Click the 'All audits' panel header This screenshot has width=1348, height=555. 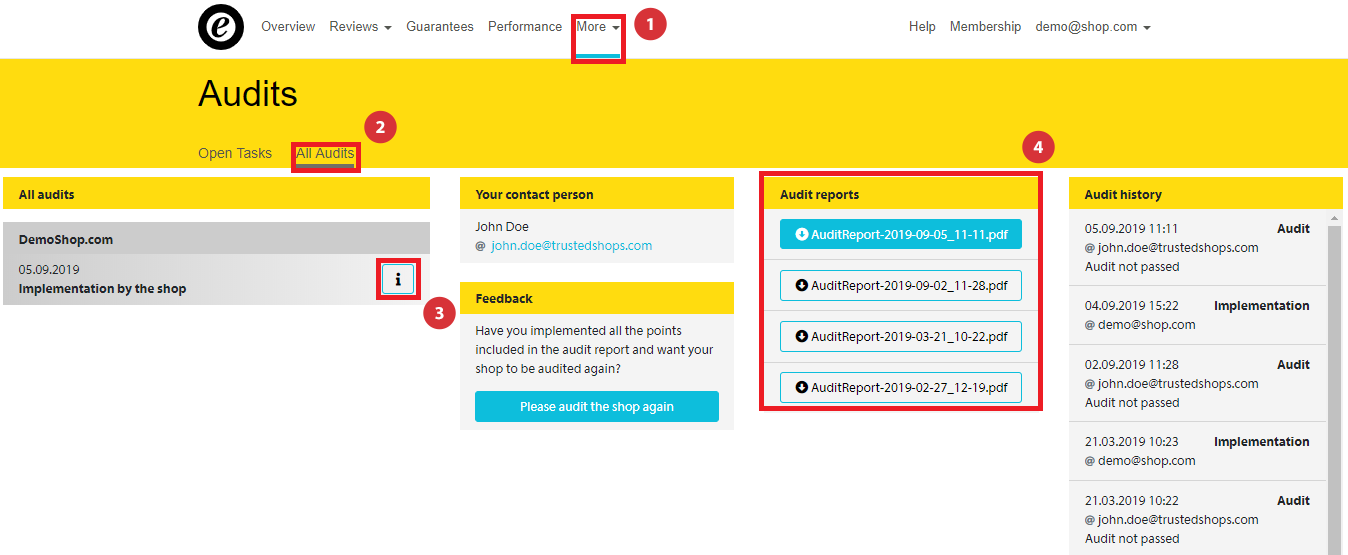216,194
